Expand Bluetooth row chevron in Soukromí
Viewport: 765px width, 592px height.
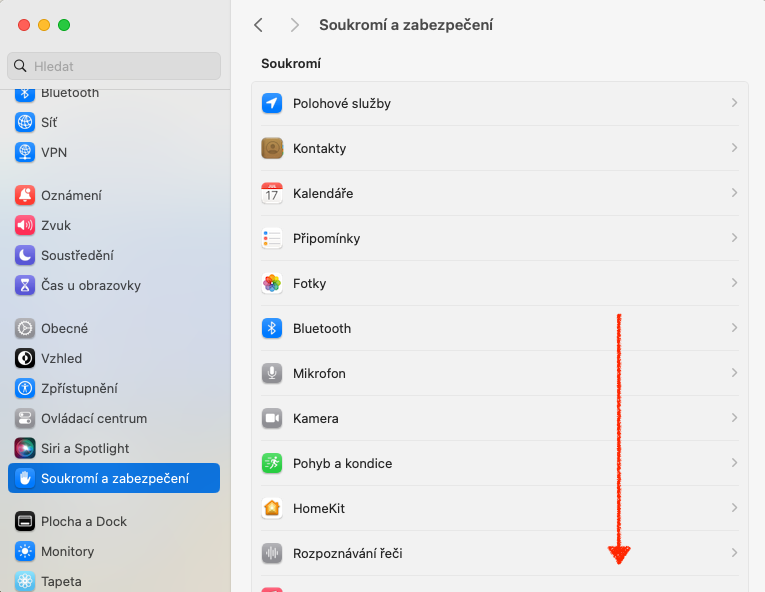(734, 328)
